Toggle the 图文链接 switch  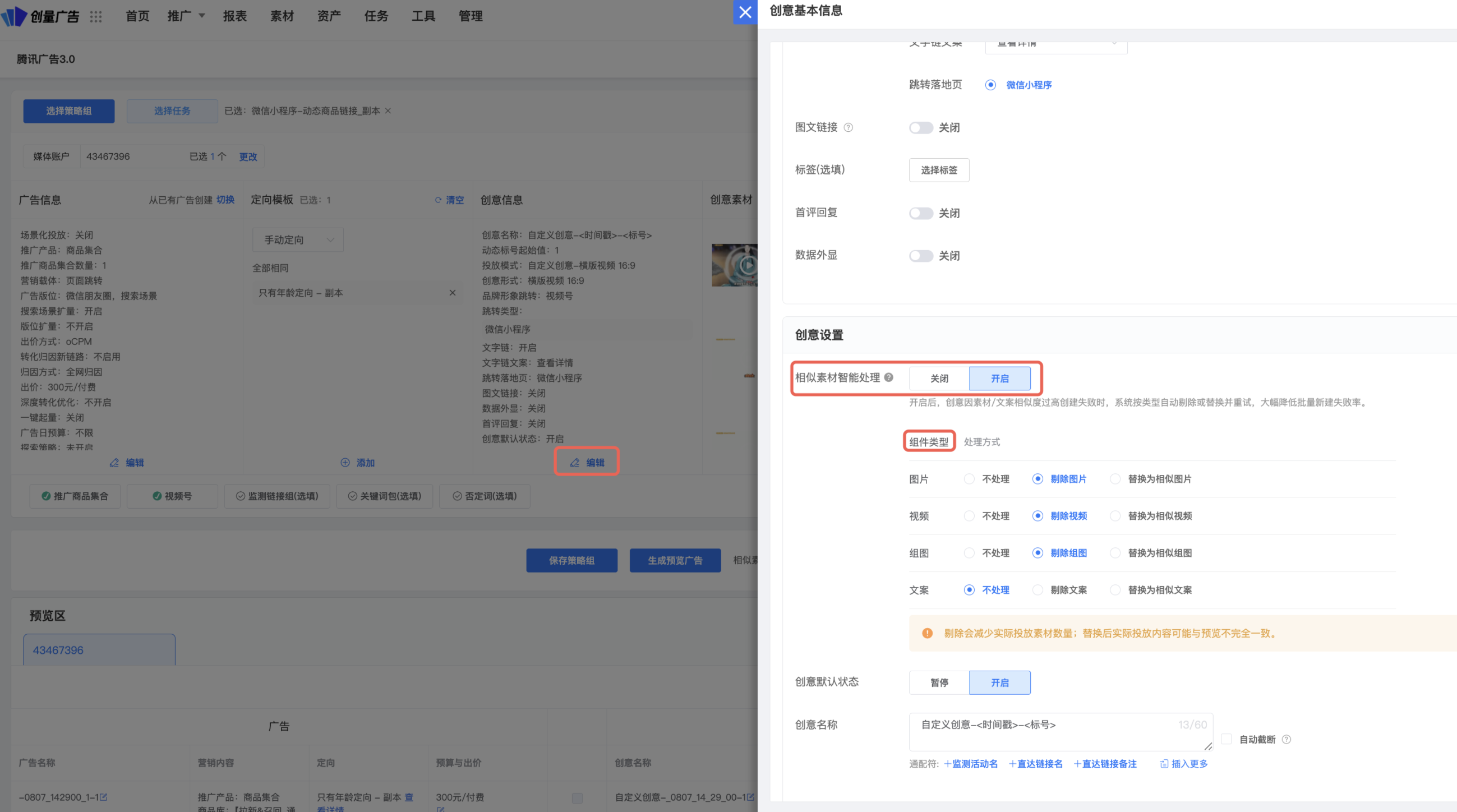[921, 128]
